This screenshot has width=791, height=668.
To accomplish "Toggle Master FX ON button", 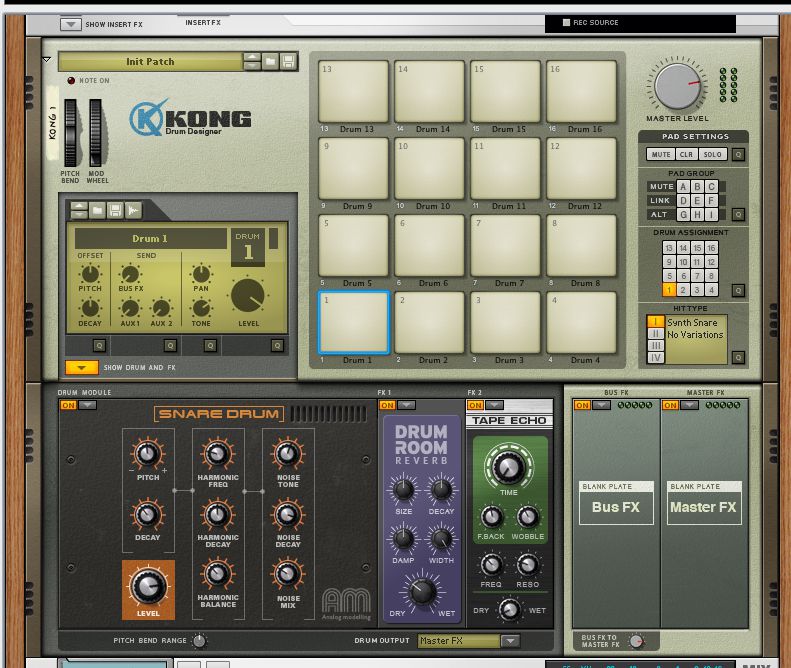I will (670, 405).
